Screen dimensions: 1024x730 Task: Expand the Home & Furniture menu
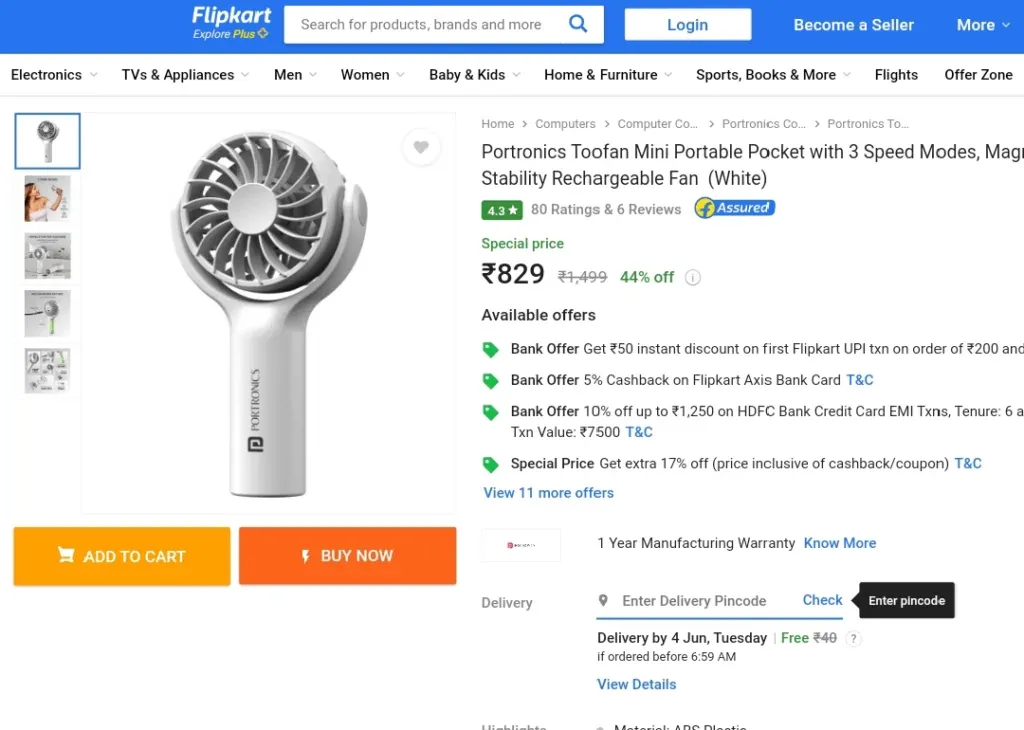tap(608, 75)
